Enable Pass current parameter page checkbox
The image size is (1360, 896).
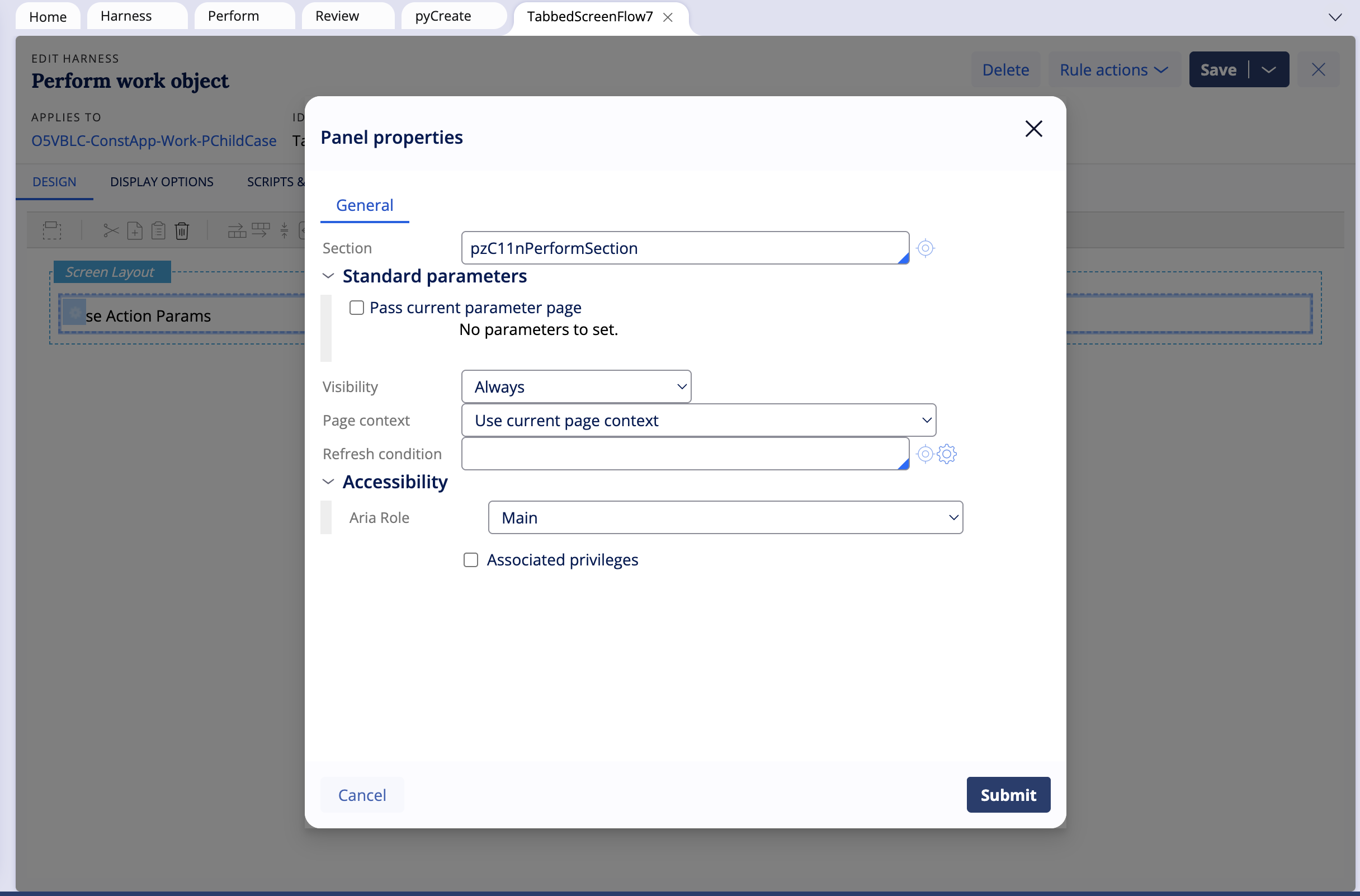[357, 308]
